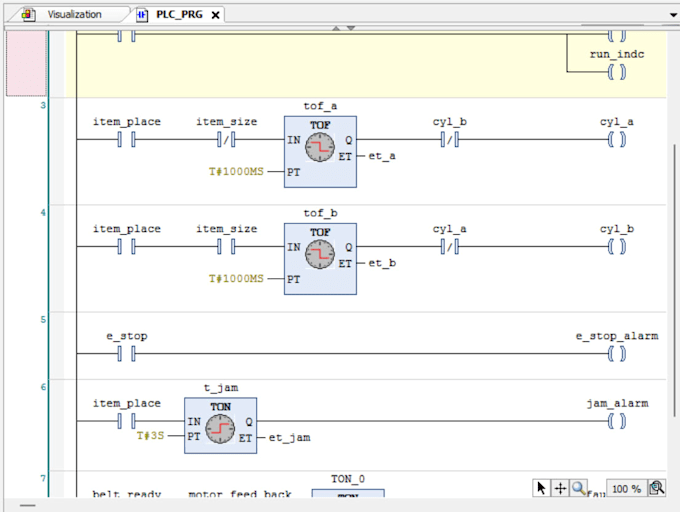The height and width of the screenshot is (512, 680).
Task: Click the T#1000MS value of tof_a
Action: click(x=236, y=172)
